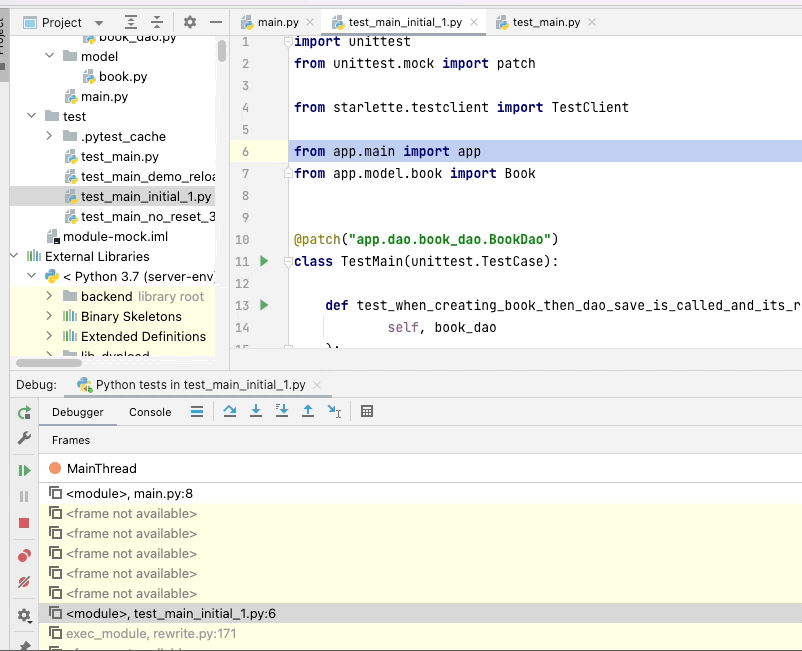Rerun the Python tests debug session
Image resolution: width=802 pixels, height=651 pixels.
pos(22,412)
